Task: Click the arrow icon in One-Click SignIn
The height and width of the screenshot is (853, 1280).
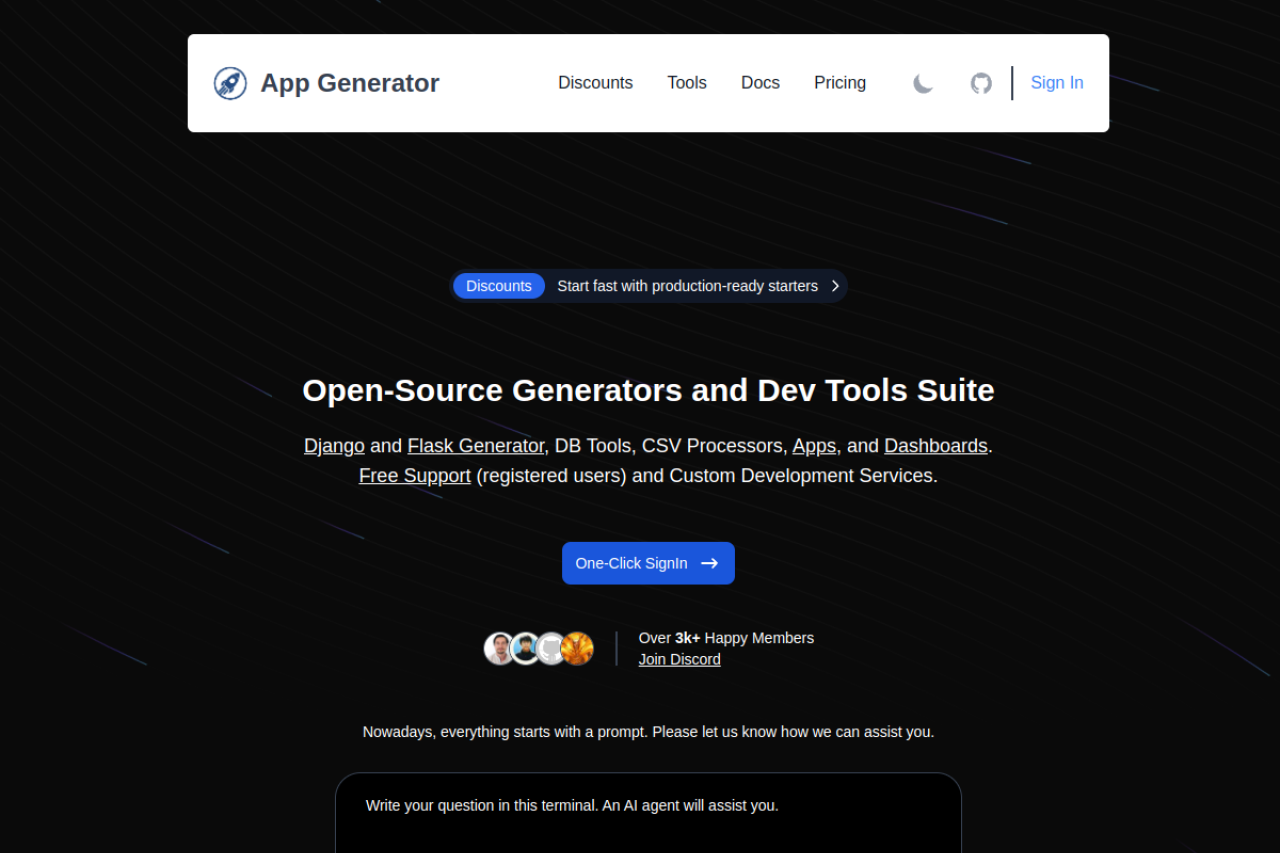Action: pos(710,563)
